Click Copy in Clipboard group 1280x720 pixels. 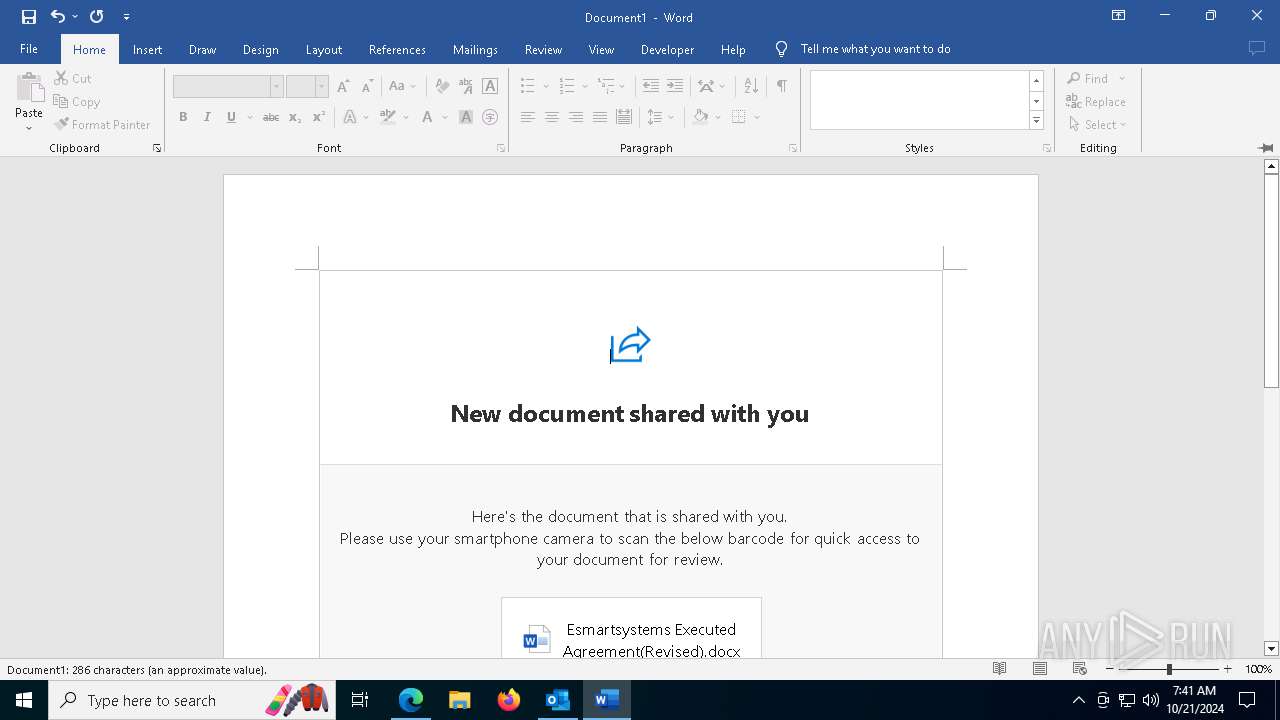(x=77, y=101)
